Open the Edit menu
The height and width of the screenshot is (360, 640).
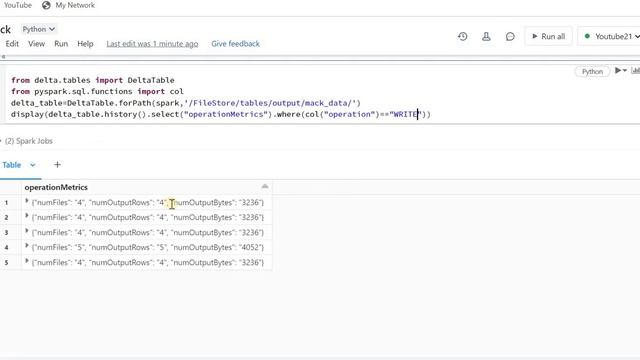[12, 44]
